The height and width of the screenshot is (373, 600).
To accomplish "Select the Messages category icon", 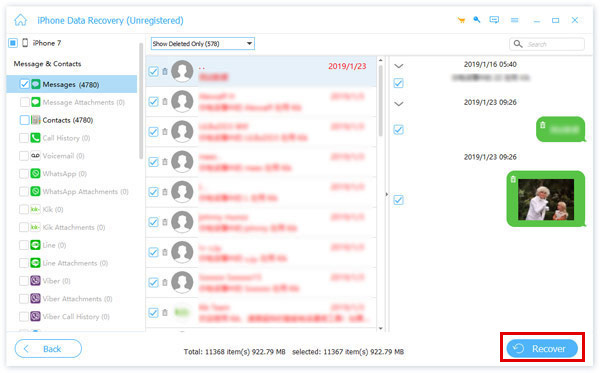I will pos(36,84).
